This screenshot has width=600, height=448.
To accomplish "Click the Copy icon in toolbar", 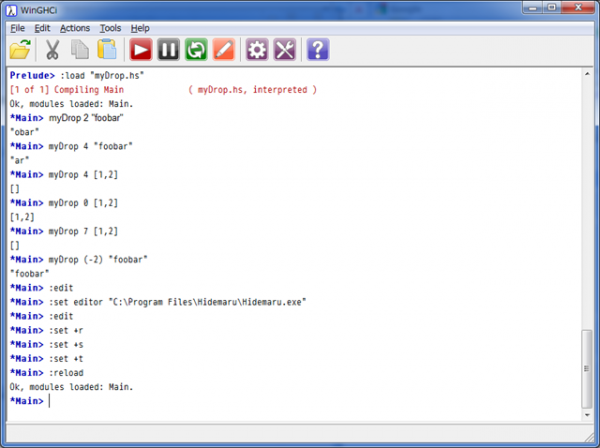I will [80, 49].
